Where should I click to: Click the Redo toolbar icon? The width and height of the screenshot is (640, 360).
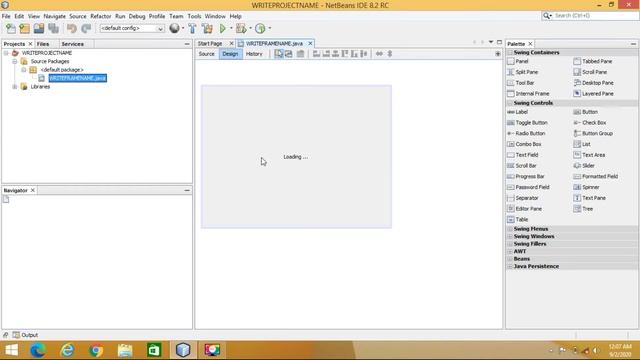[86, 28]
